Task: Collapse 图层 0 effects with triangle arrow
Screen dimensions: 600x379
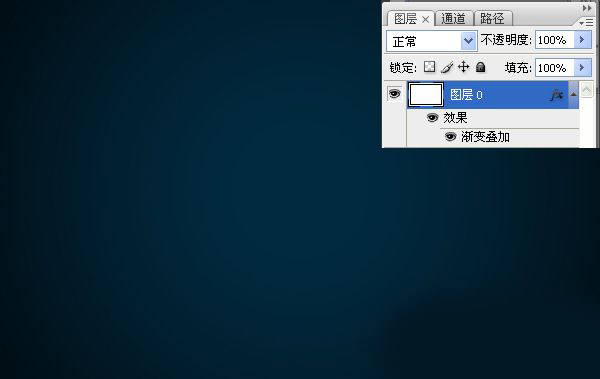Action: click(573, 95)
